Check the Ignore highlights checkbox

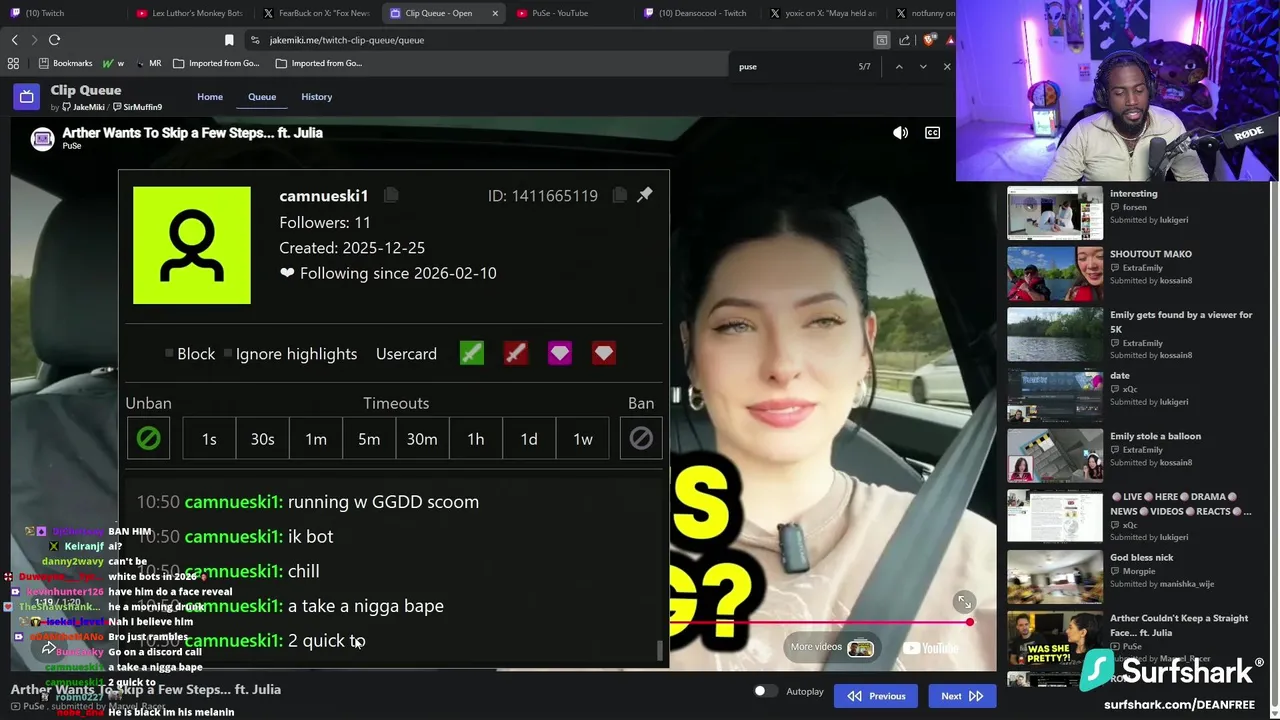(228, 354)
